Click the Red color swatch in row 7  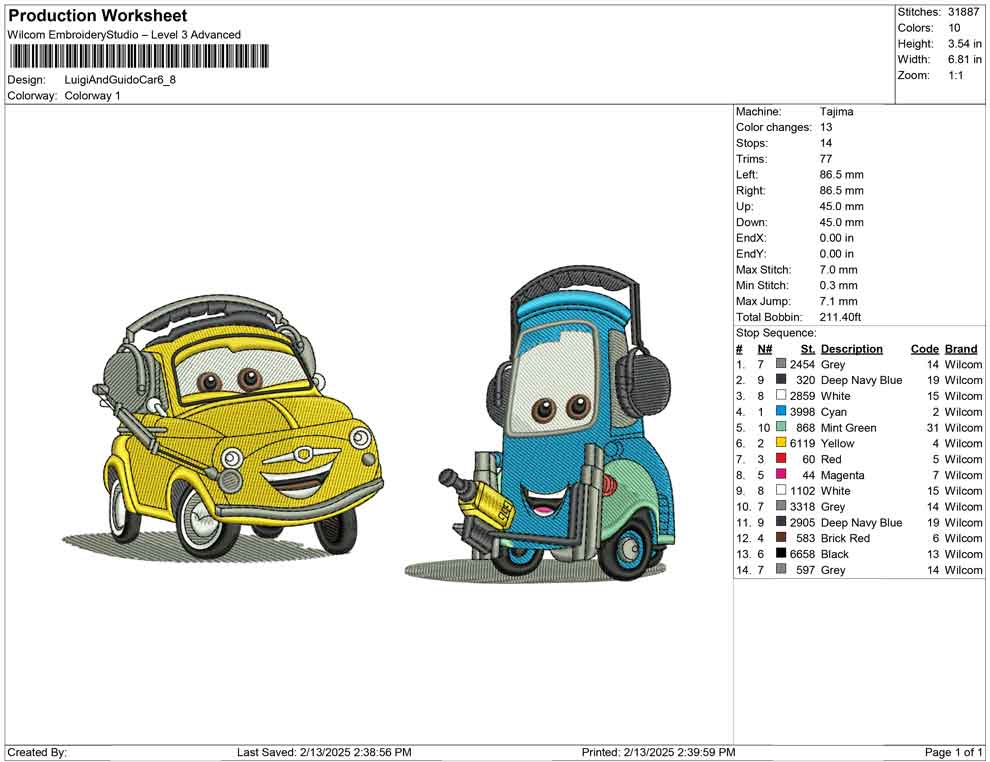pos(781,458)
